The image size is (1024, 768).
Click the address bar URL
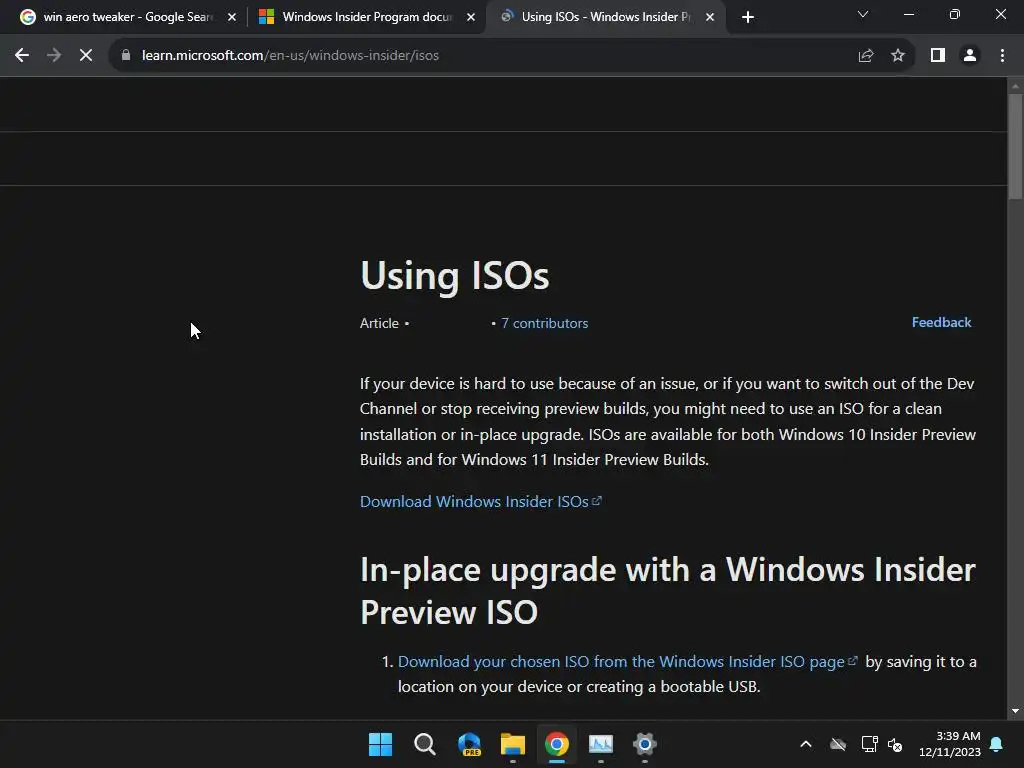coord(290,56)
